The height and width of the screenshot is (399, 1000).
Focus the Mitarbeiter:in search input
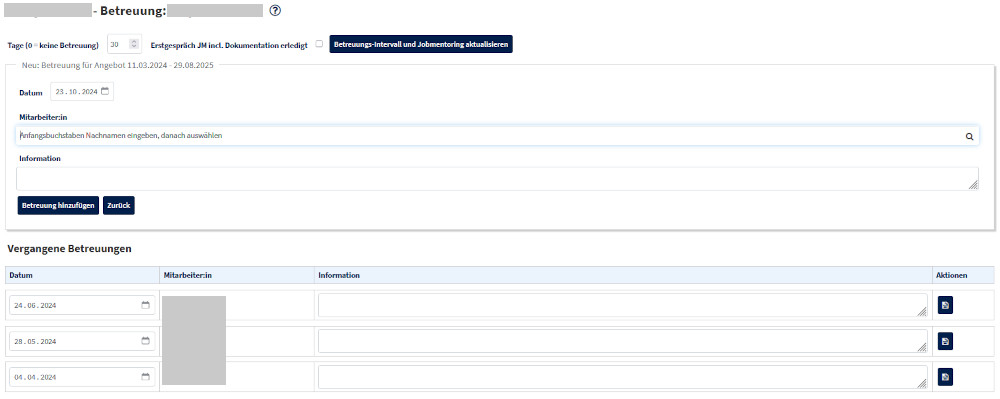pos(497,136)
